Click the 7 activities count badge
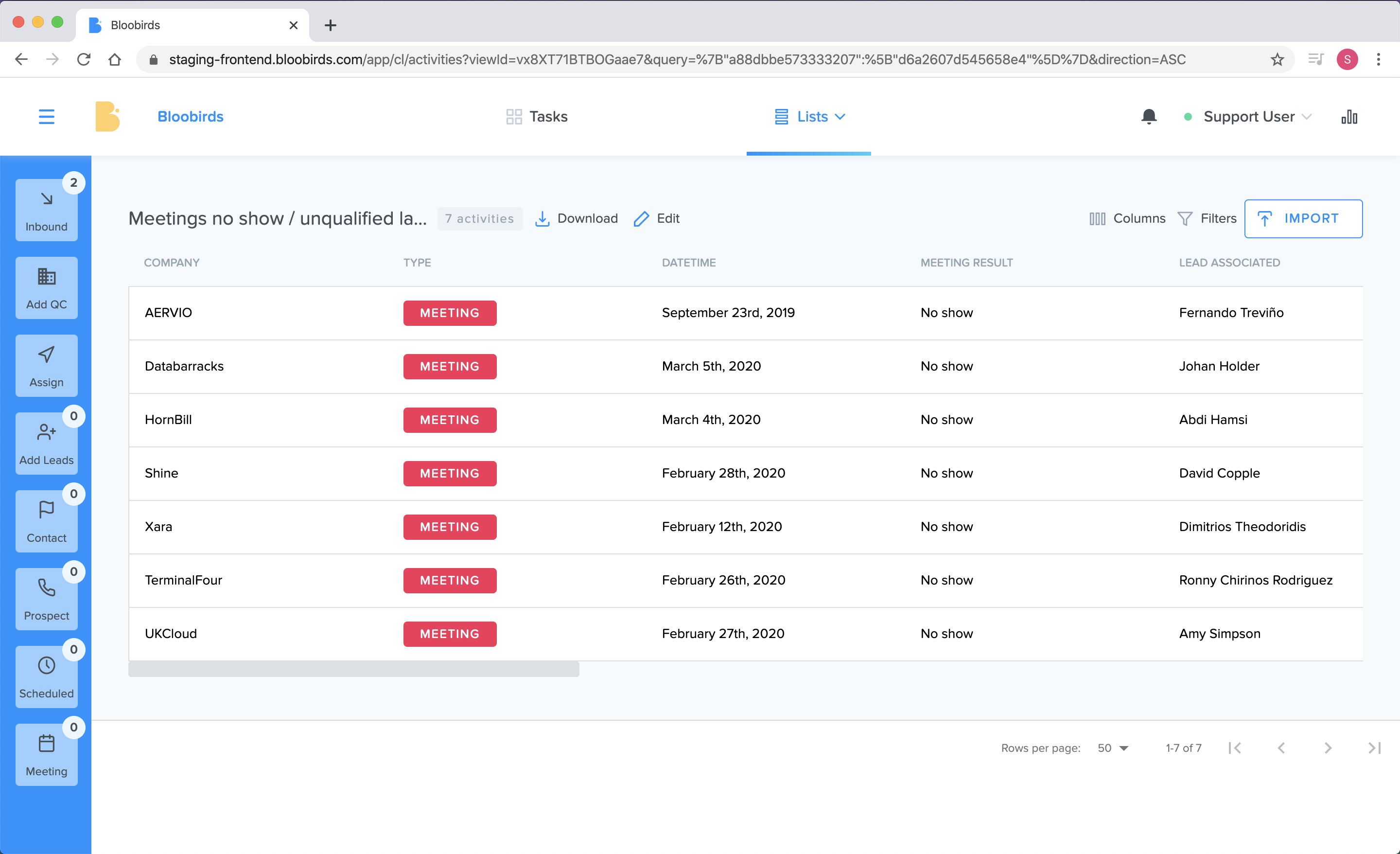Screen dimensions: 1400x854 point(479,218)
